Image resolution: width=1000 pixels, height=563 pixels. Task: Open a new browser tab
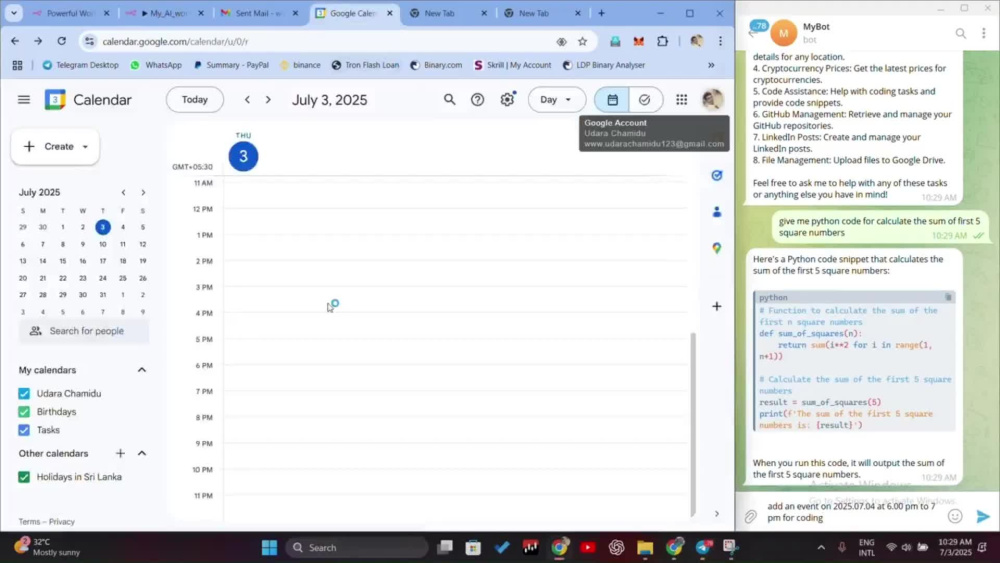click(x=601, y=13)
